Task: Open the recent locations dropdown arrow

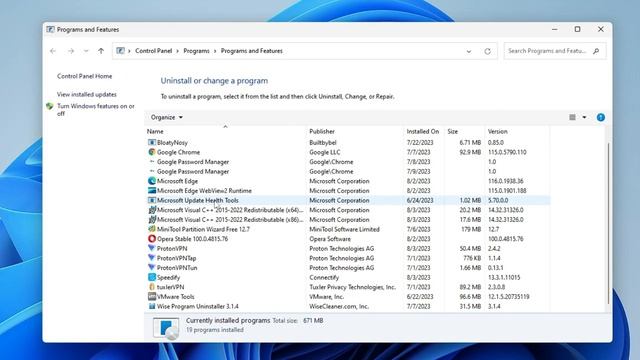Action: 86,51
